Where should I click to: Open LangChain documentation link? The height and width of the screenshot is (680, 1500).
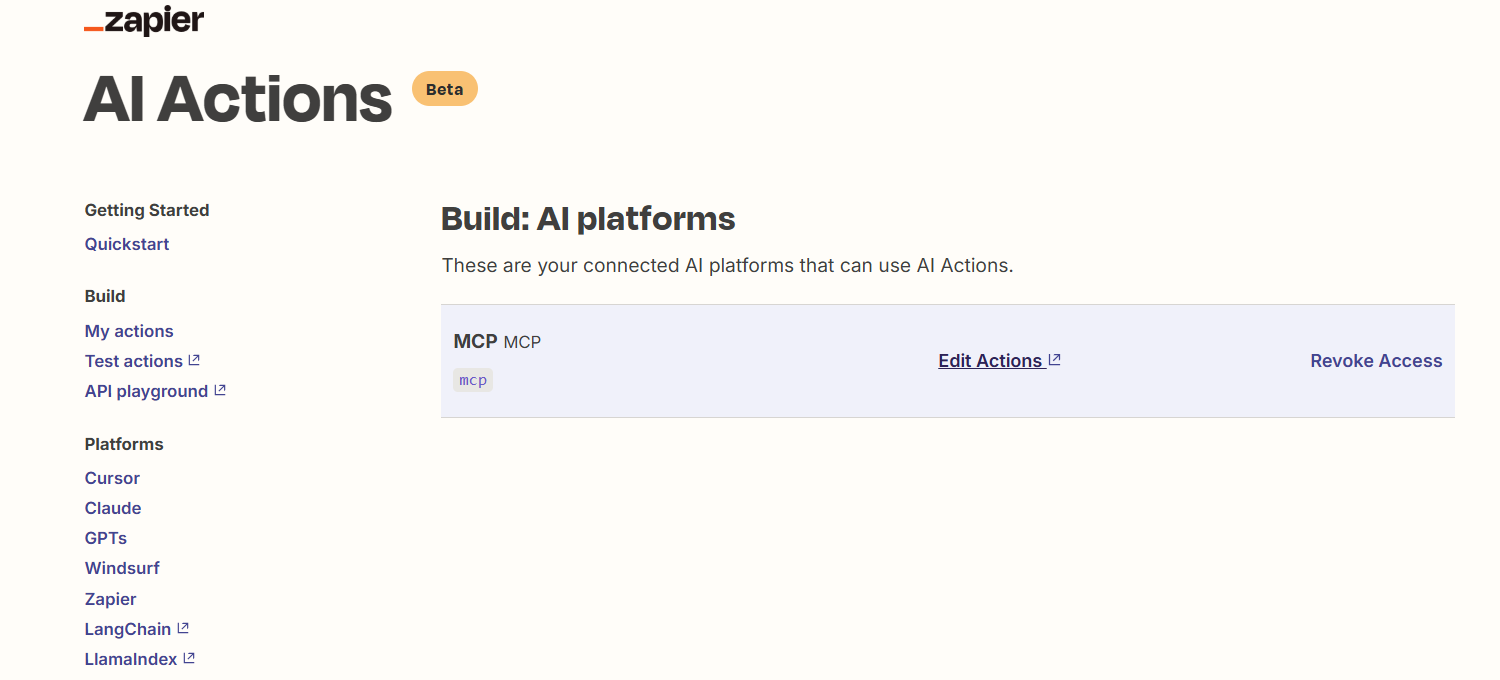(x=128, y=629)
